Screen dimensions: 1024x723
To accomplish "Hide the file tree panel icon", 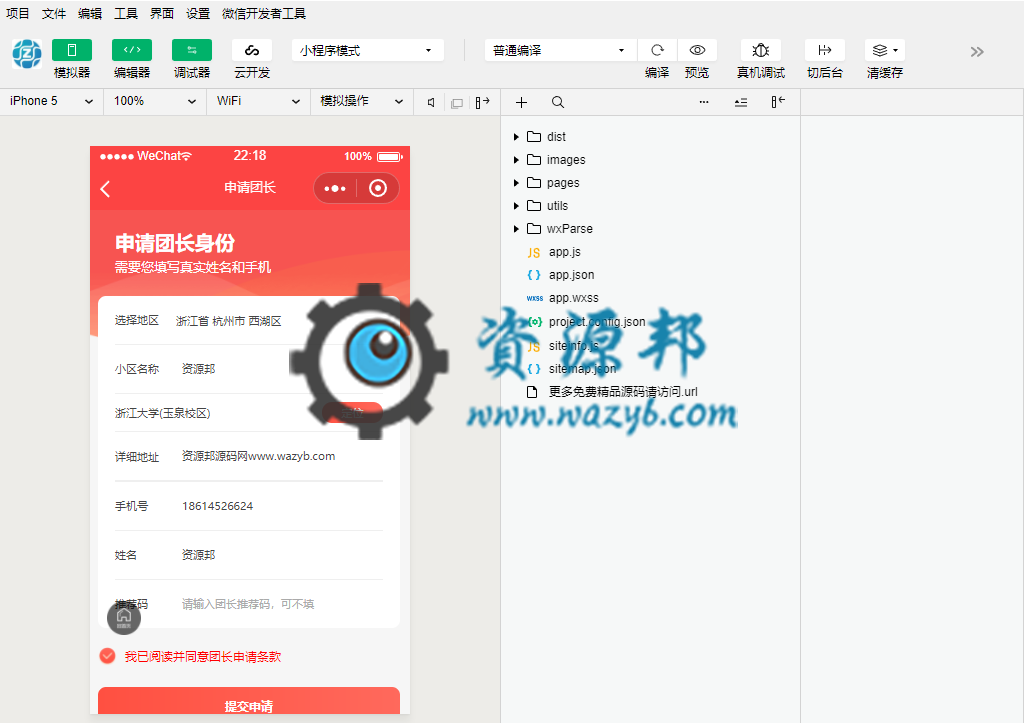I will 778,102.
